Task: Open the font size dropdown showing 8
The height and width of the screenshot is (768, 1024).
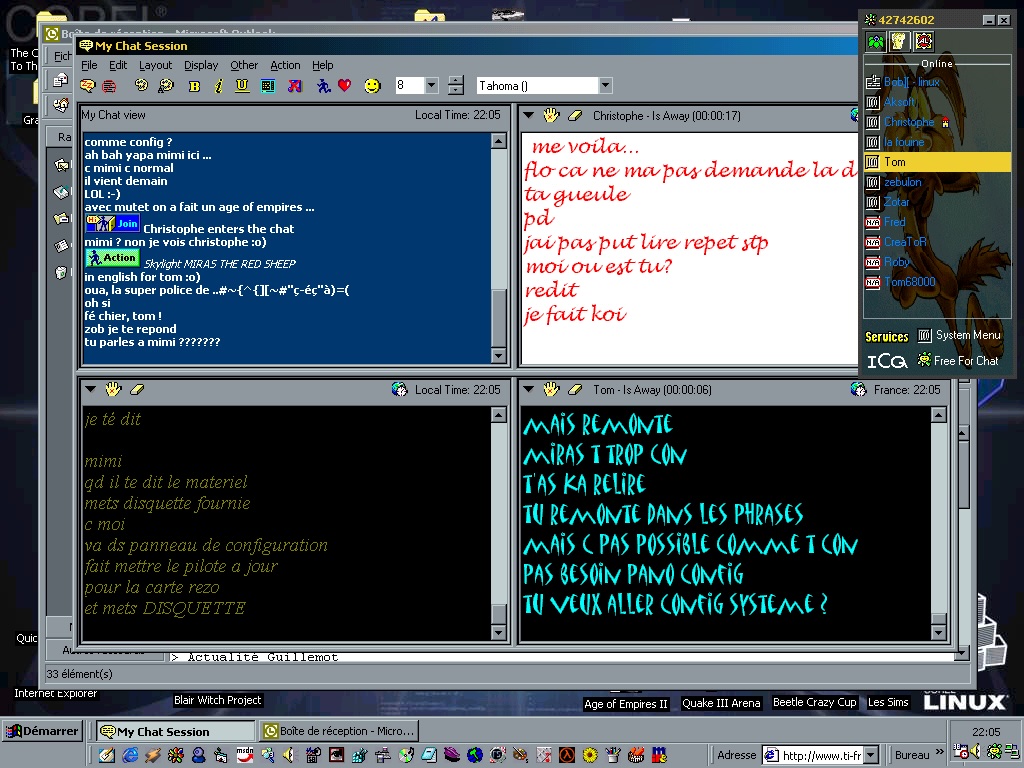Action: (x=432, y=86)
